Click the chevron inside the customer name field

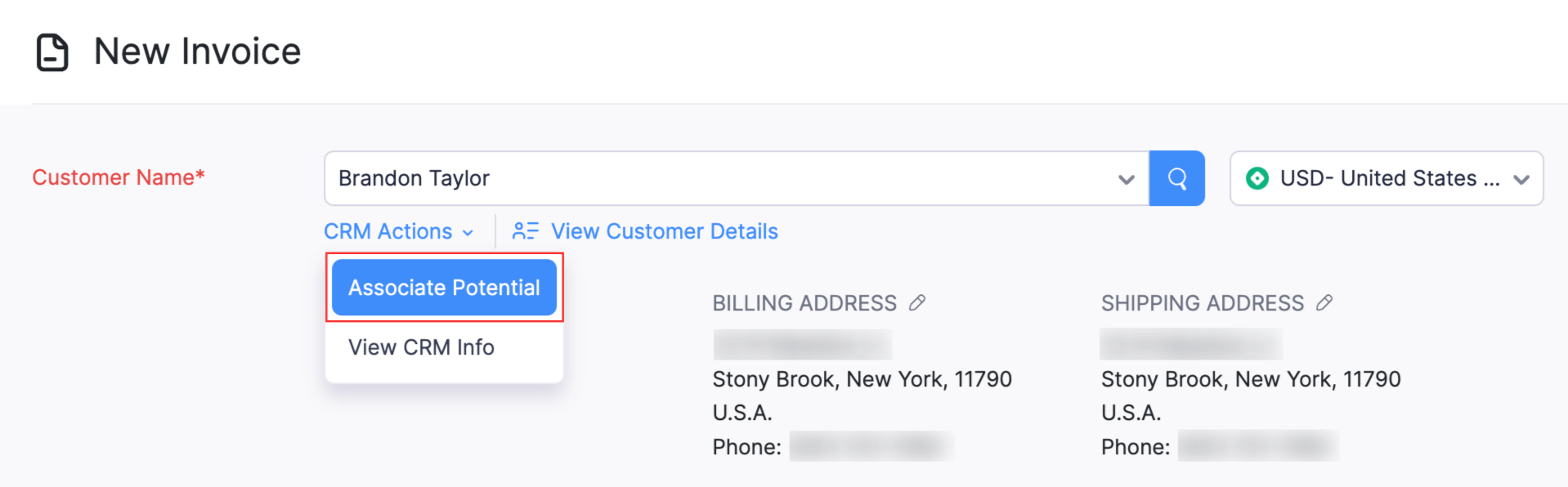click(x=1127, y=178)
